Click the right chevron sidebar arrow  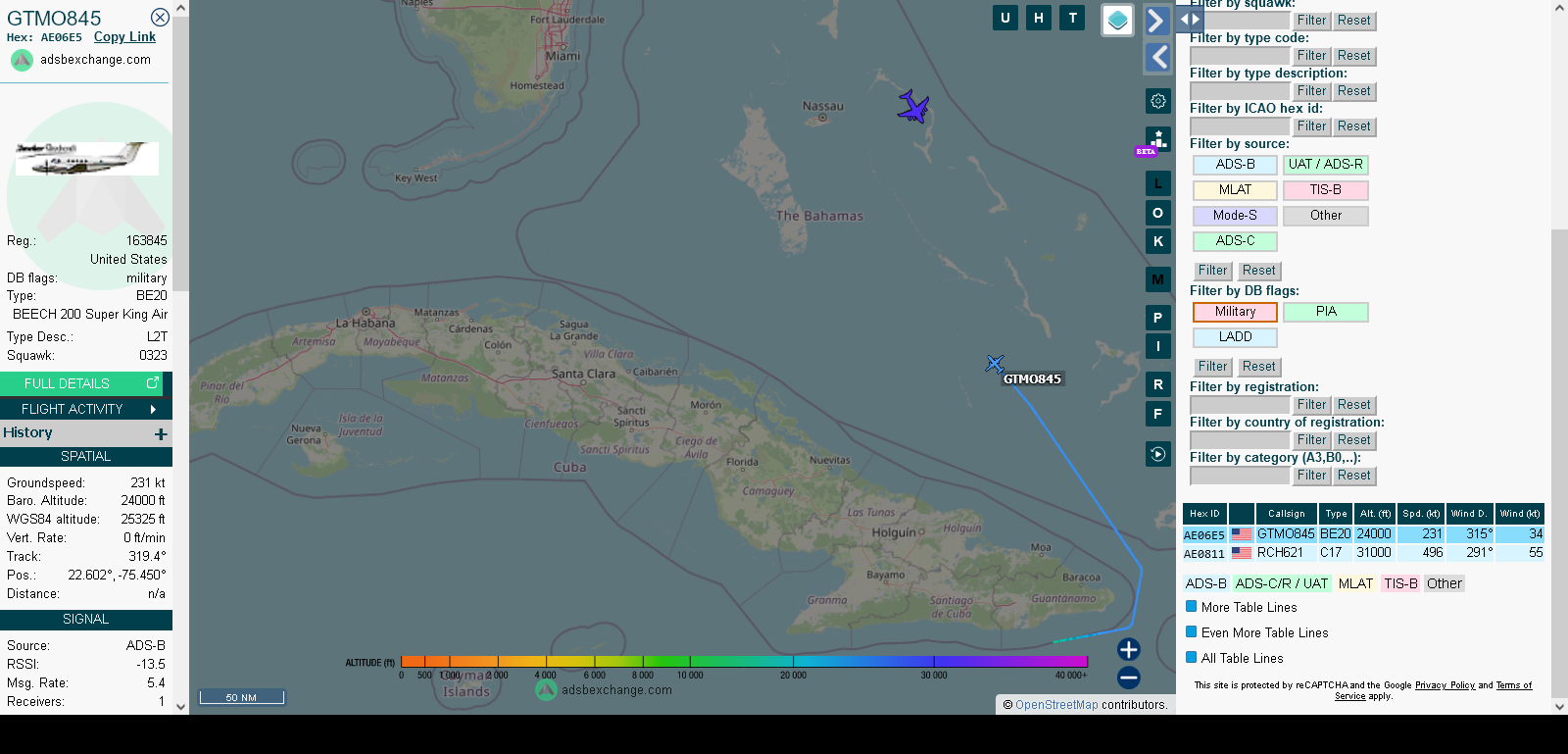point(1157,21)
